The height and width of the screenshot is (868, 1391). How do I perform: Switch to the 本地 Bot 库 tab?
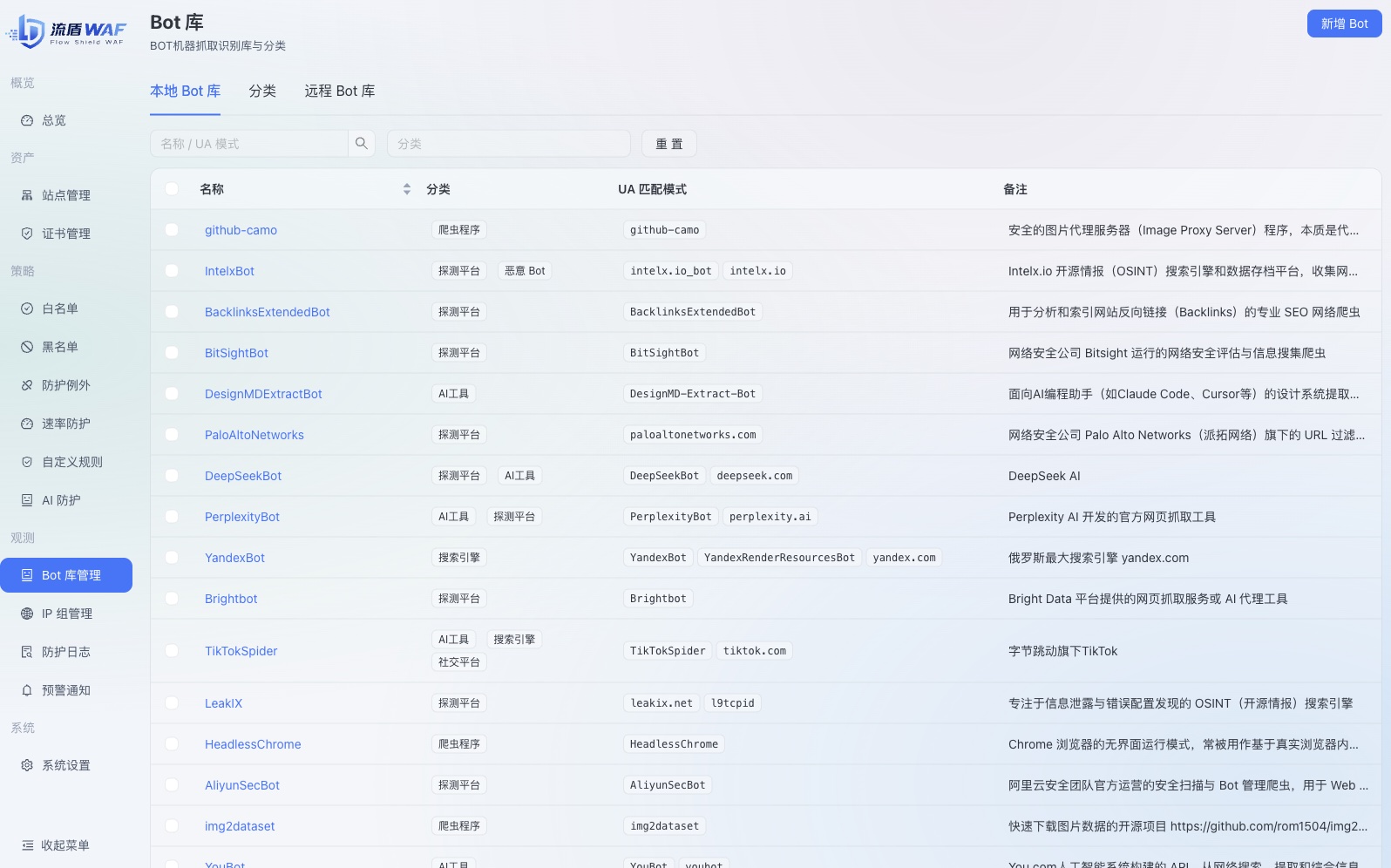pyautogui.click(x=185, y=91)
